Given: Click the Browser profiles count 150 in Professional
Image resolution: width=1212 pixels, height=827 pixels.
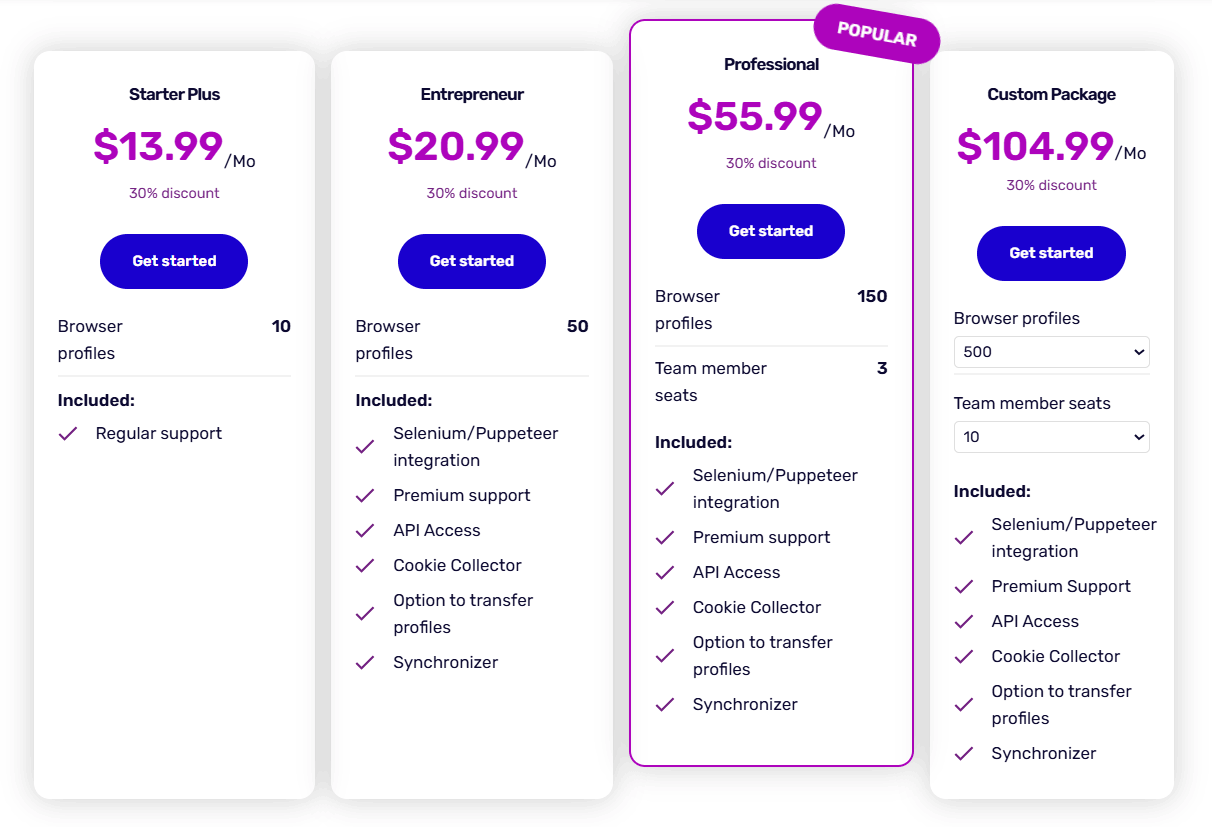Looking at the screenshot, I should pyautogui.click(x=871, y=296).
